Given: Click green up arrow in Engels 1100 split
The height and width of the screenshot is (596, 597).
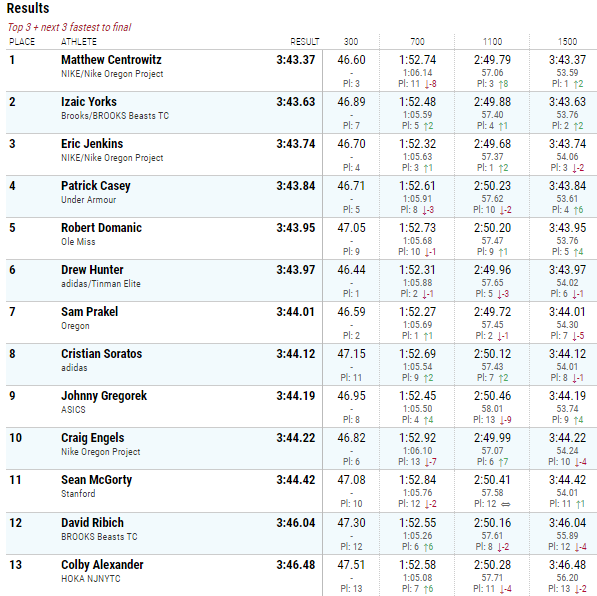Looking at the screenshot, I should coord(501,462).
